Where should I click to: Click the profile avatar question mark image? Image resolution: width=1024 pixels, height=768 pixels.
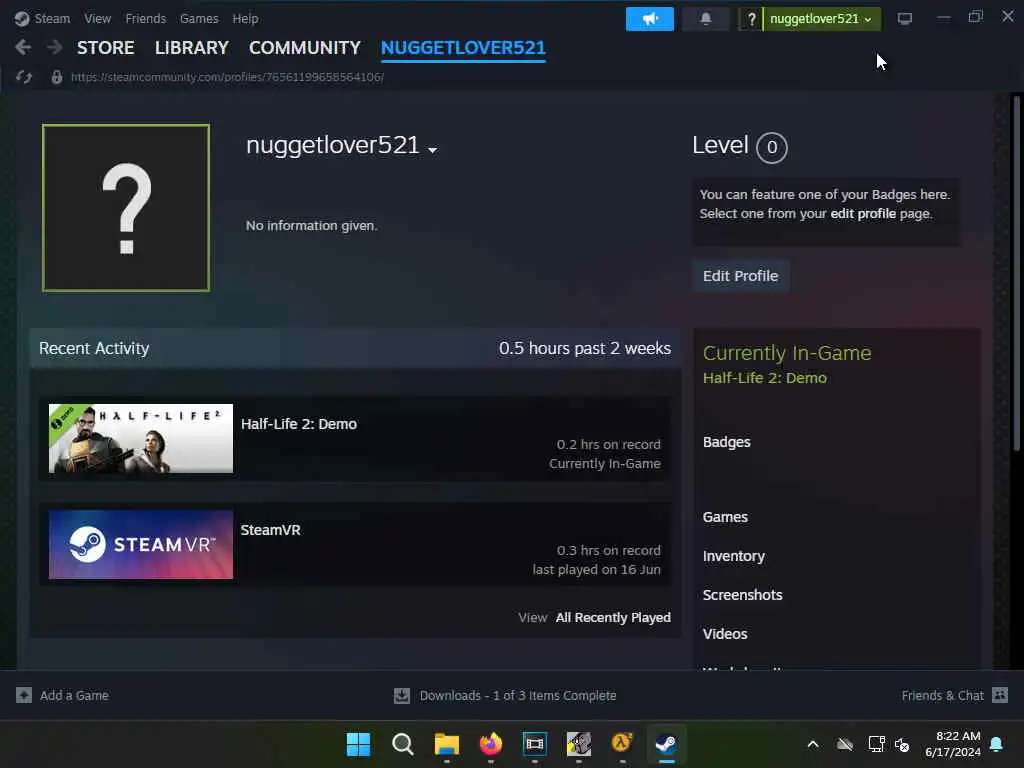pyautogui.click(x=126, y=208)
